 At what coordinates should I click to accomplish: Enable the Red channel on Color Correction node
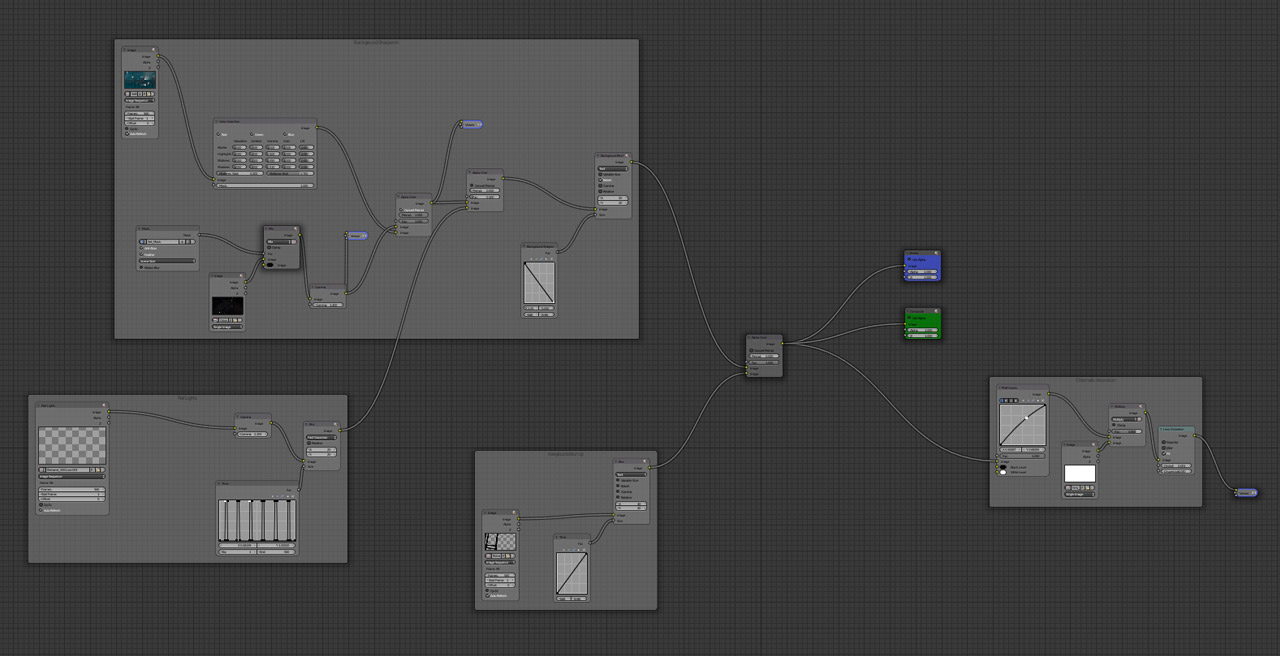(x=218, y=134)
